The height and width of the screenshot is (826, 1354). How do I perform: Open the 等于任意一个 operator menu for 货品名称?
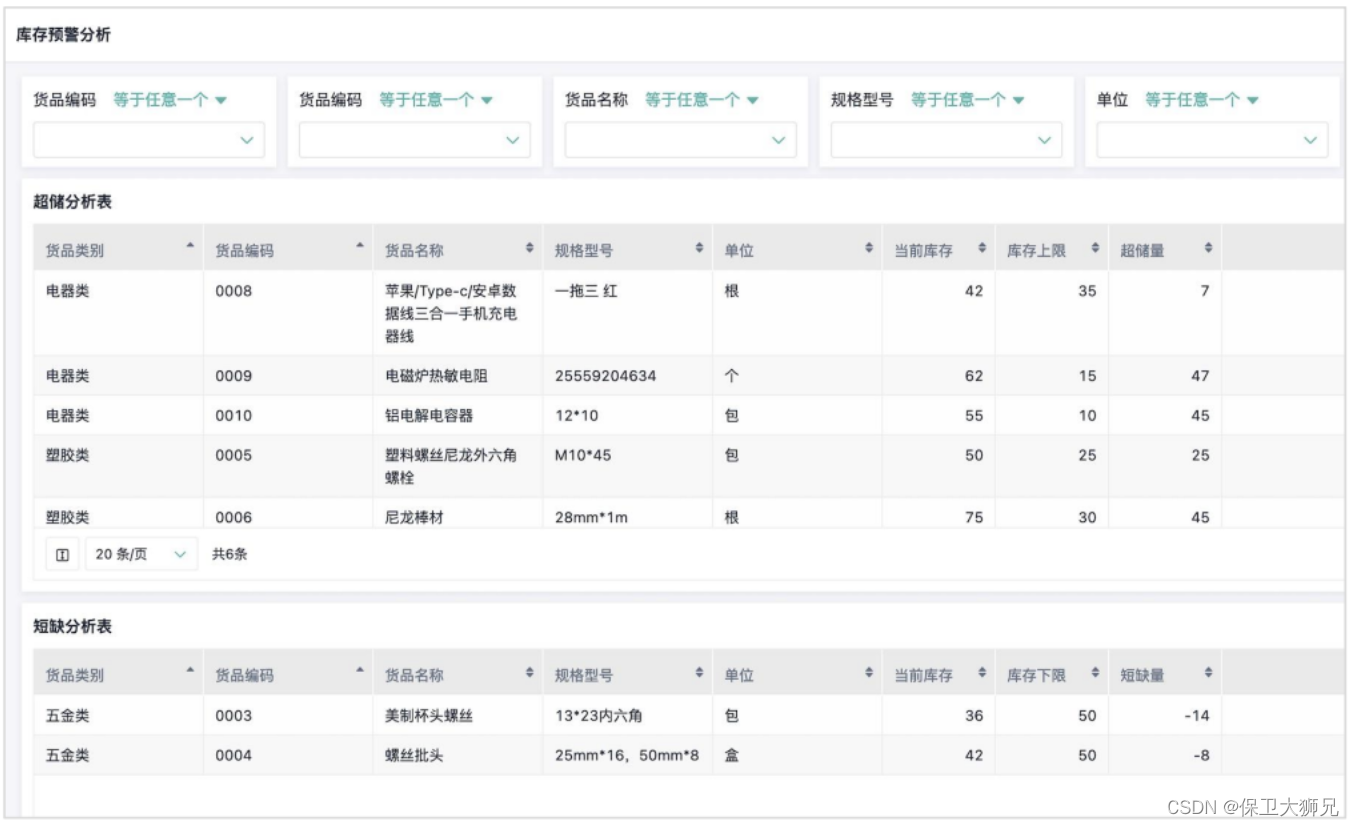click(x=700, y=99)
